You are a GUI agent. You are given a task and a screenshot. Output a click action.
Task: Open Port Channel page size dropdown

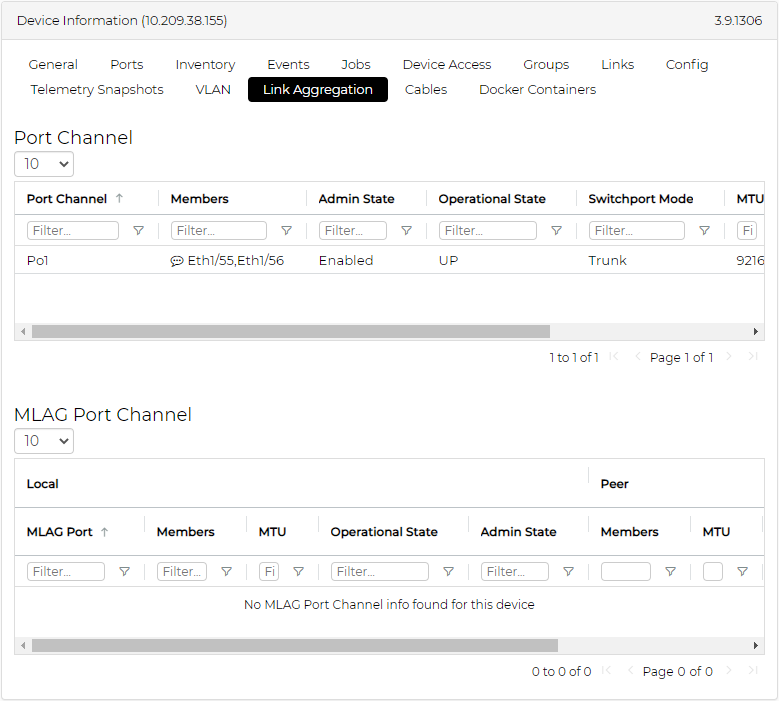pyautogui.click(x=44, y=164)
